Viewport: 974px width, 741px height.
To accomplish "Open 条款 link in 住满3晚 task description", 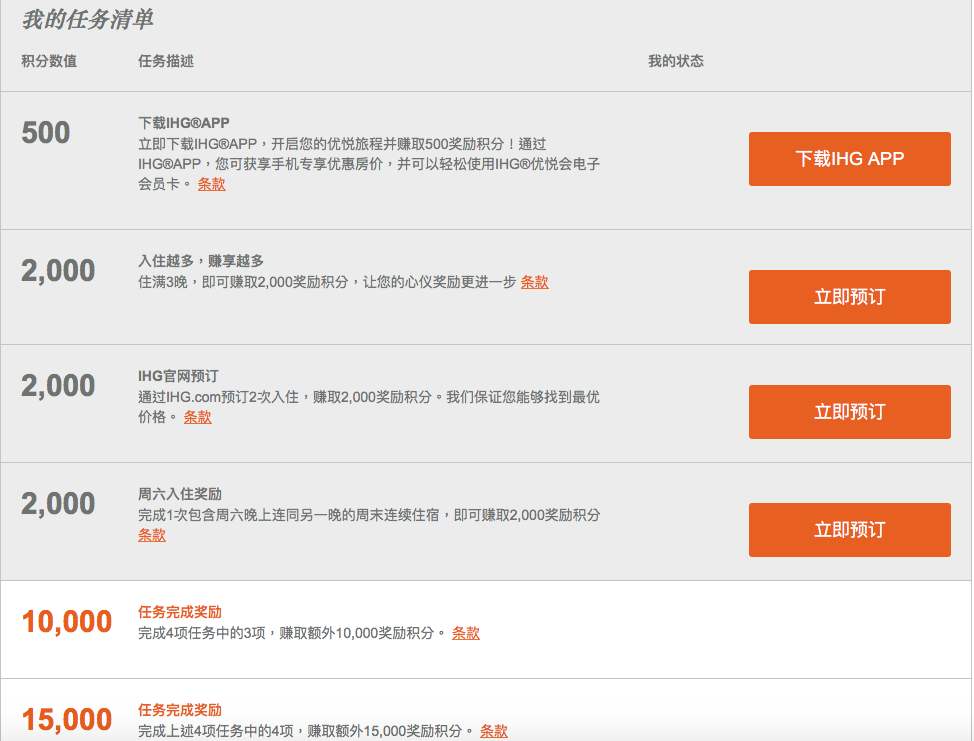I will point(534,282).
